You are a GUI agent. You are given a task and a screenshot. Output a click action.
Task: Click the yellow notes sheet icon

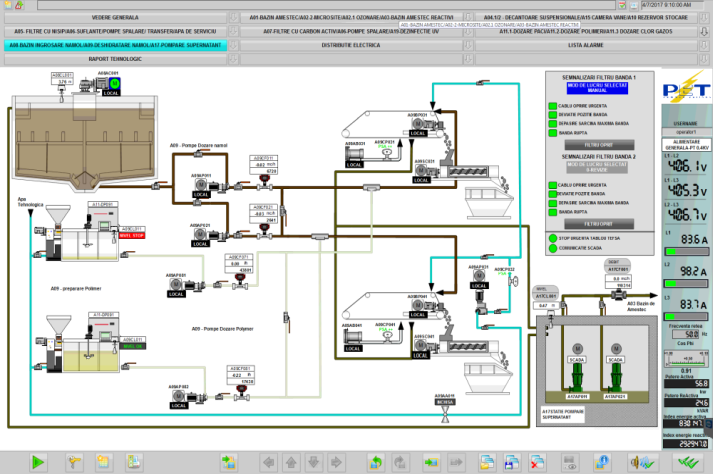[103, 463]
